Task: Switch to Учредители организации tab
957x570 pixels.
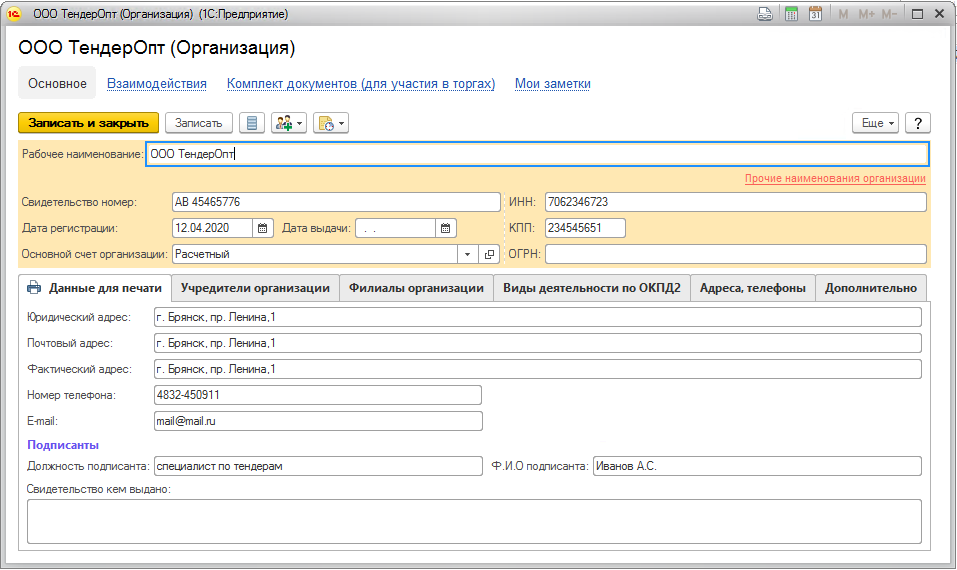Action: (x=255, y=288)
